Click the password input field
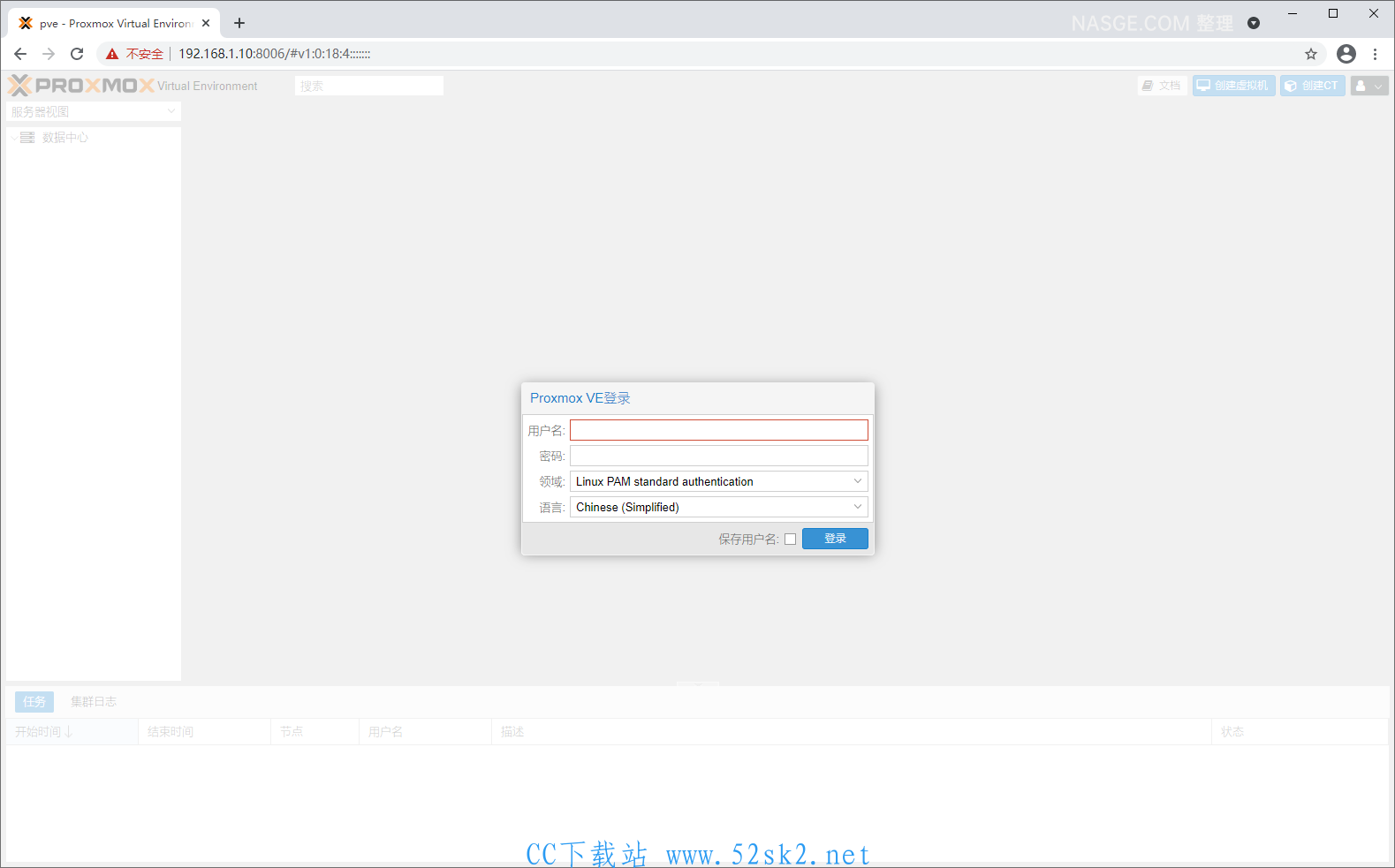Viewport: 1395px width, 868px height. coord(718,456)
